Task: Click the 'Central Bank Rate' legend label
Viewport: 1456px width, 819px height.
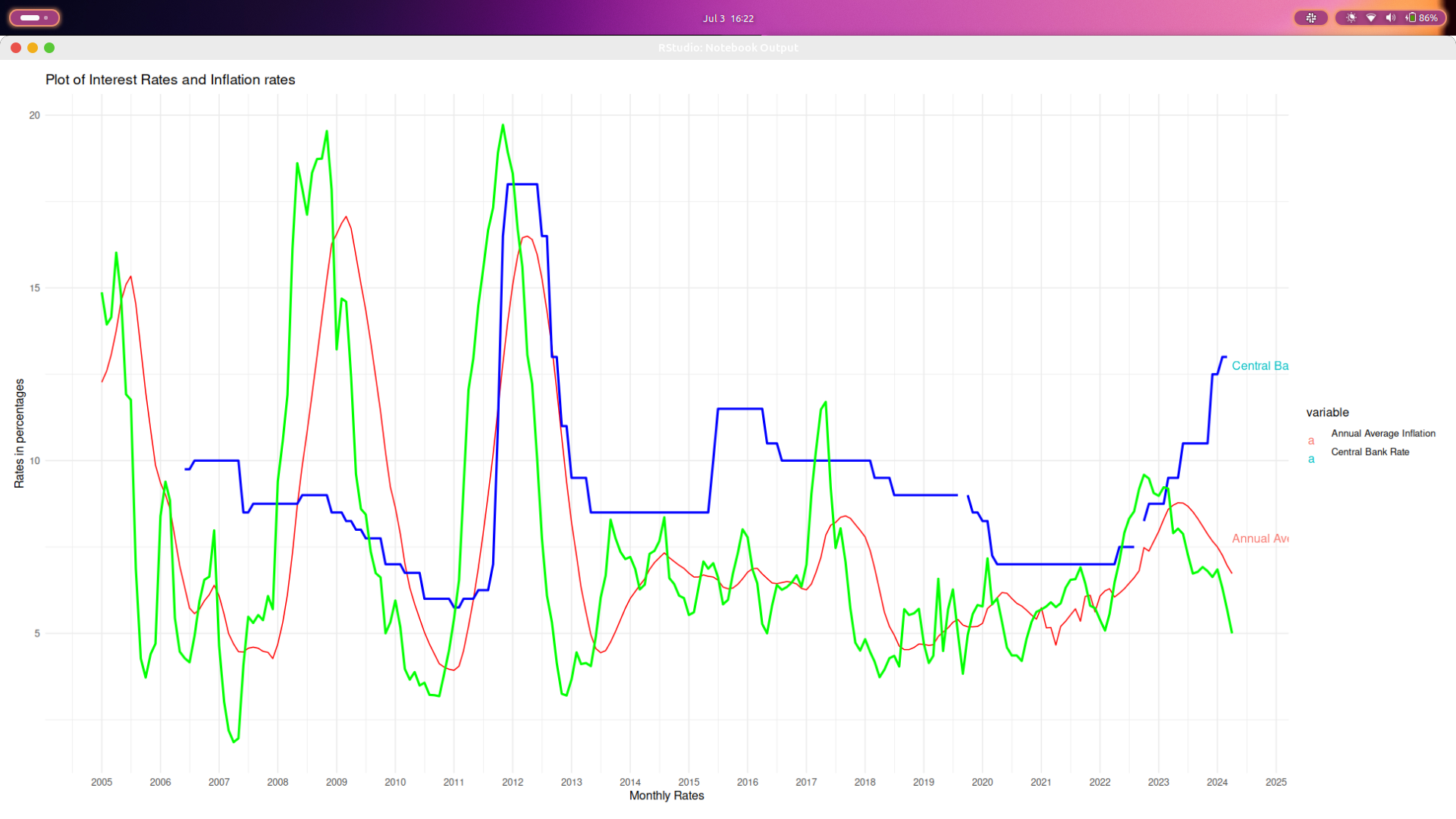Action: click(x=1370, y=452)
